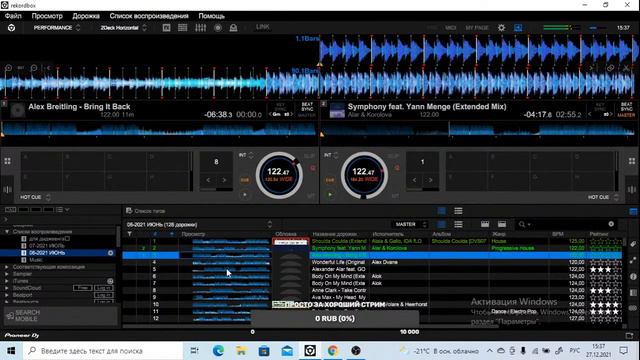Image resolution: width=640 pixels, height=360 pixels.
Task: Open deck 2 INT mode selector
Action: pyautogui.click(x=331, y=156)
